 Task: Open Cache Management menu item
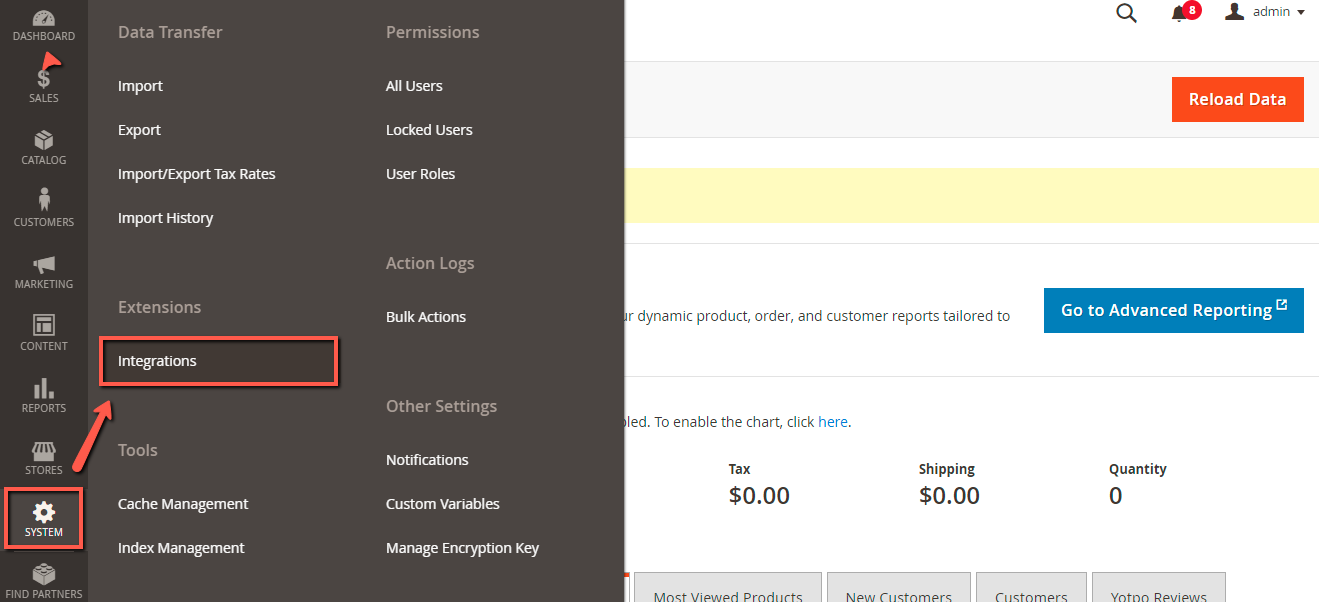(183, 504)
